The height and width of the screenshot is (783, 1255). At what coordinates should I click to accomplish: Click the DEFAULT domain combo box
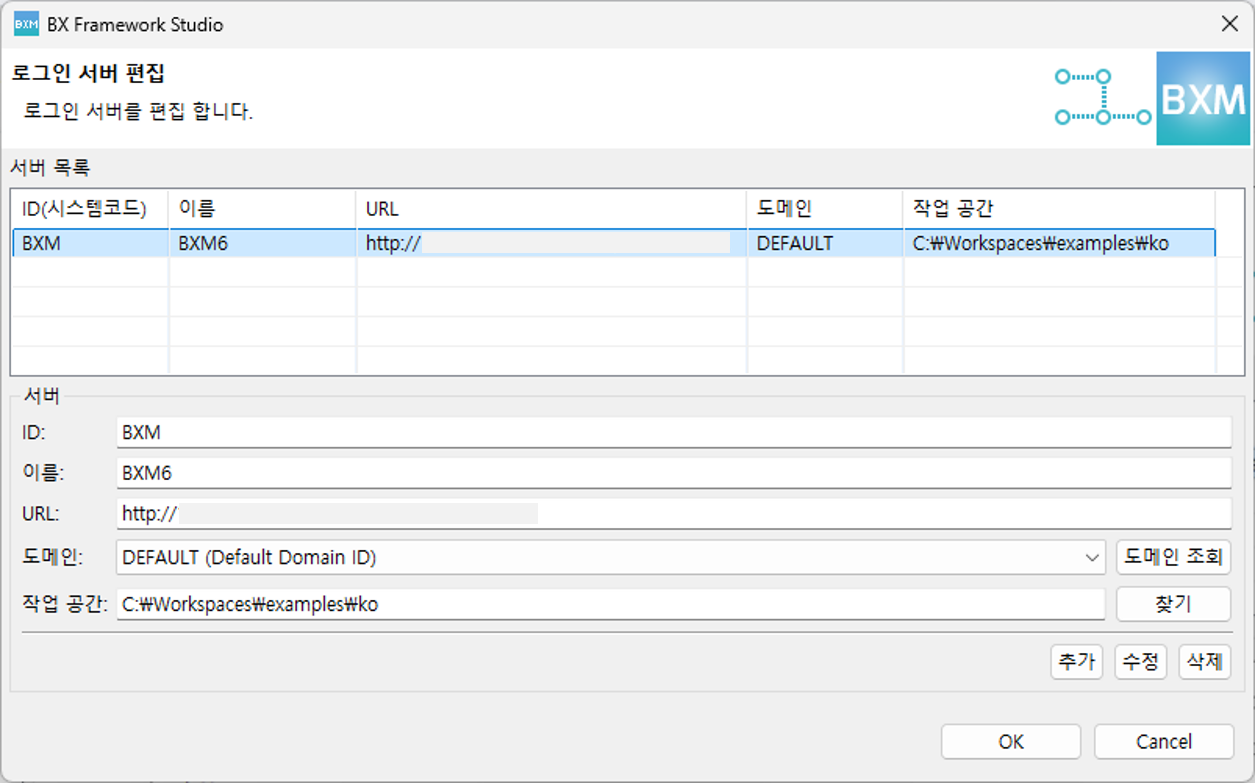tap(600, 558)
